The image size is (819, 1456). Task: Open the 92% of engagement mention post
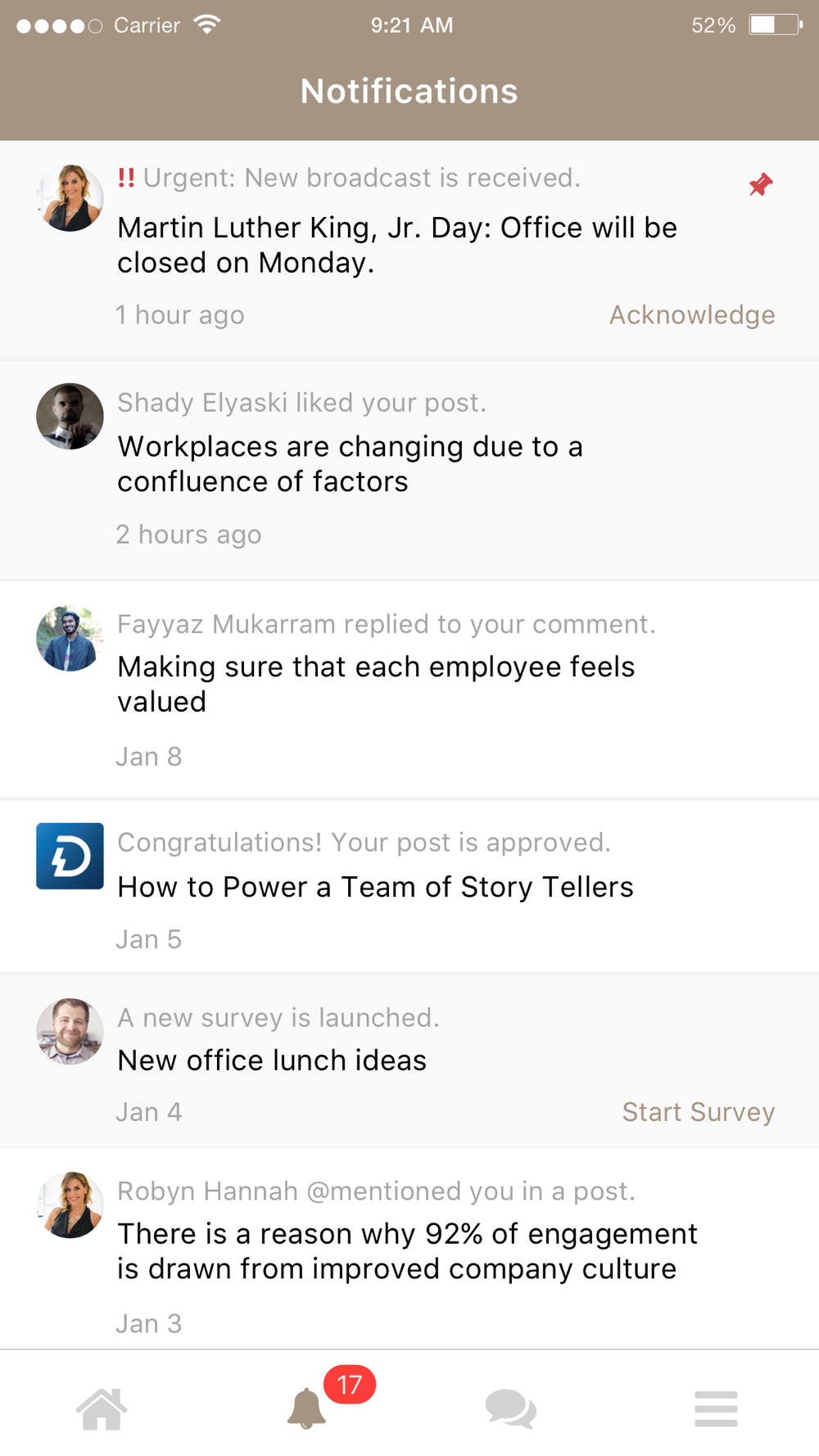point(407,1251)
